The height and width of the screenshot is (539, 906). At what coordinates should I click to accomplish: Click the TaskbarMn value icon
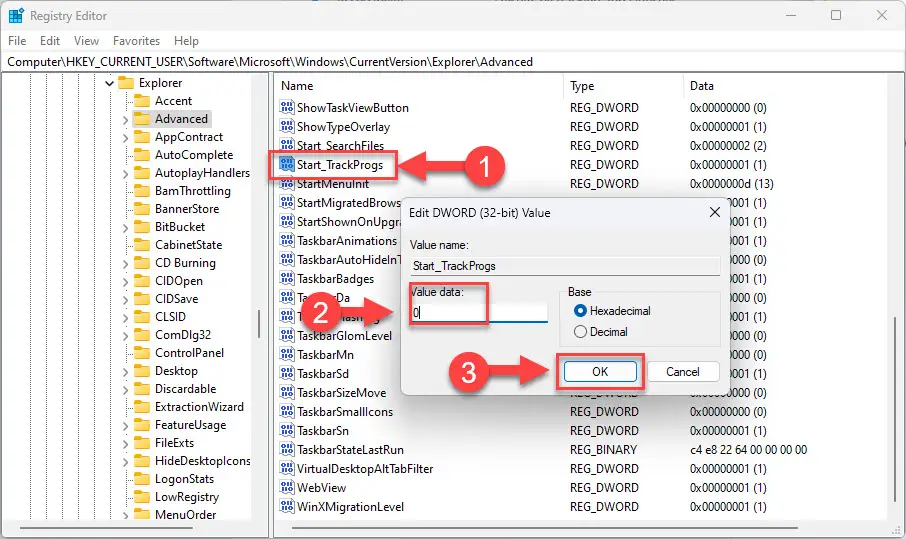(287, 355)
